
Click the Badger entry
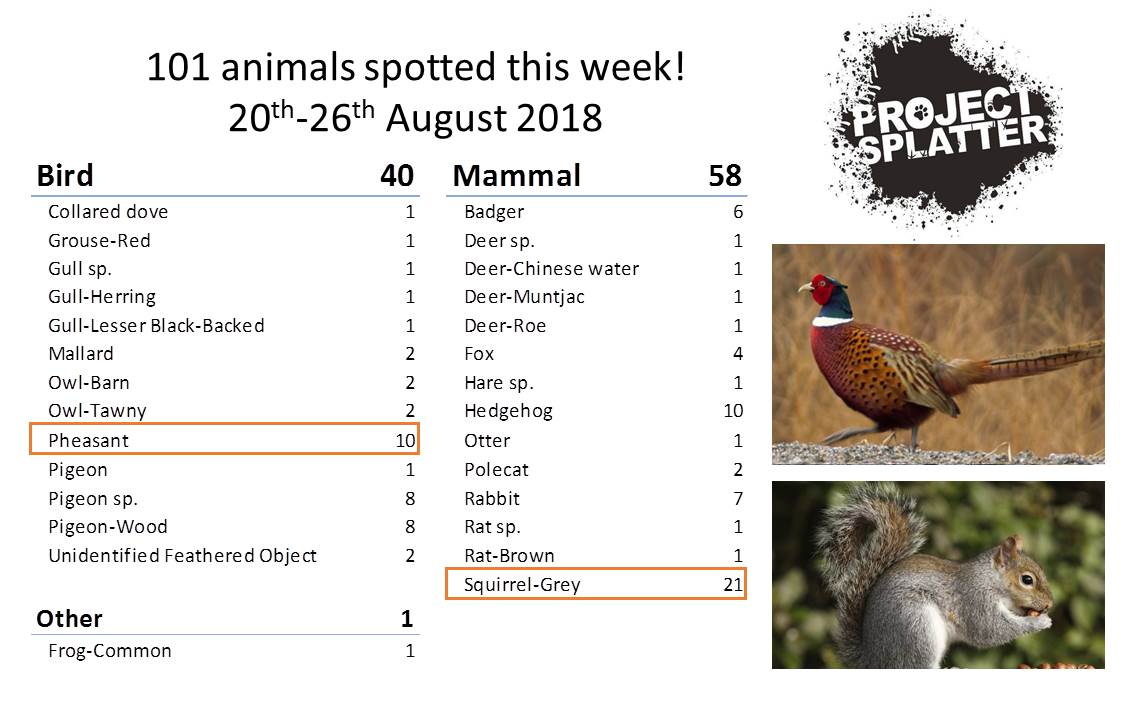click(x=494, y=212)
